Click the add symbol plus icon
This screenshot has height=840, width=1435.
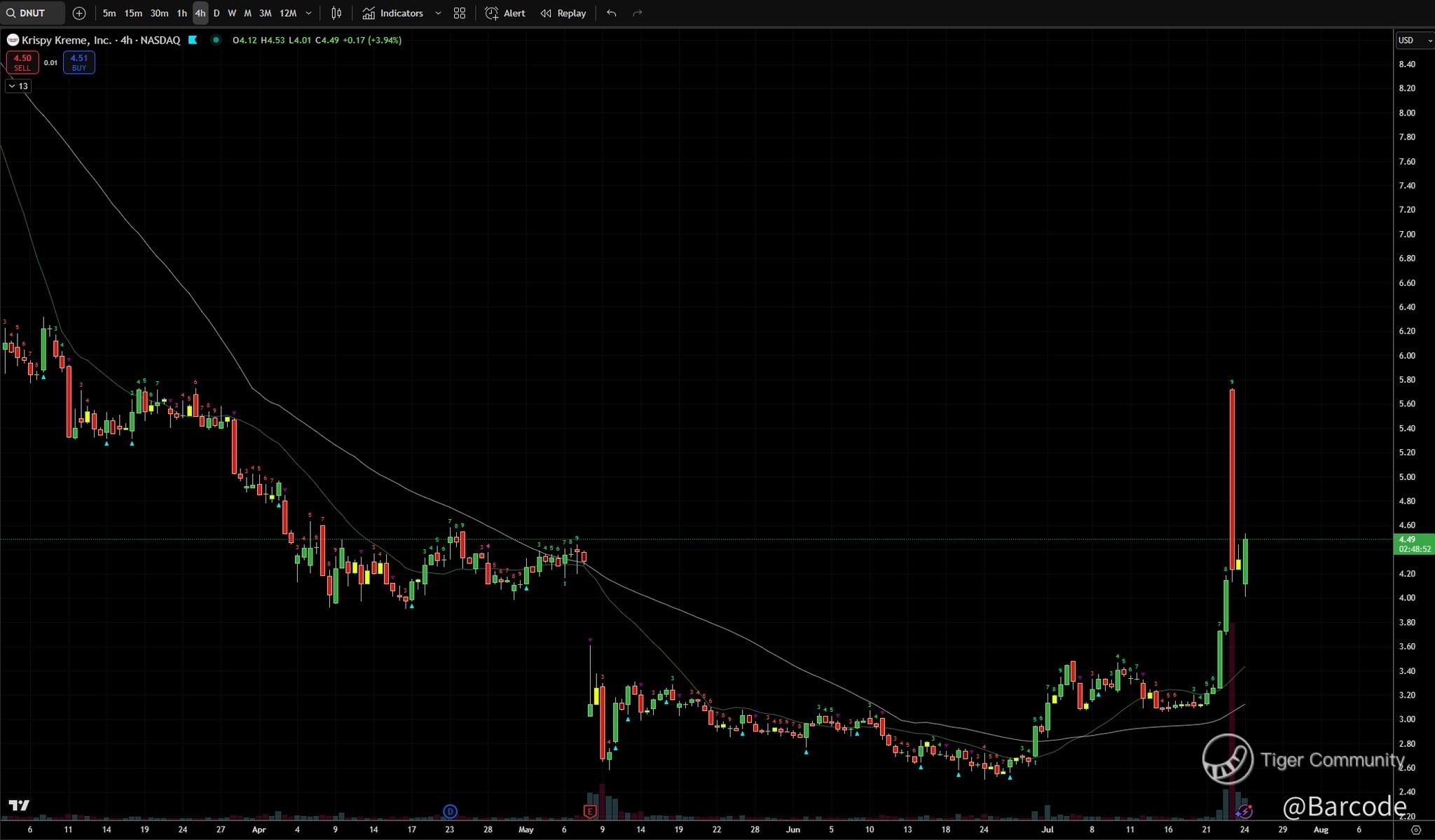79,13
